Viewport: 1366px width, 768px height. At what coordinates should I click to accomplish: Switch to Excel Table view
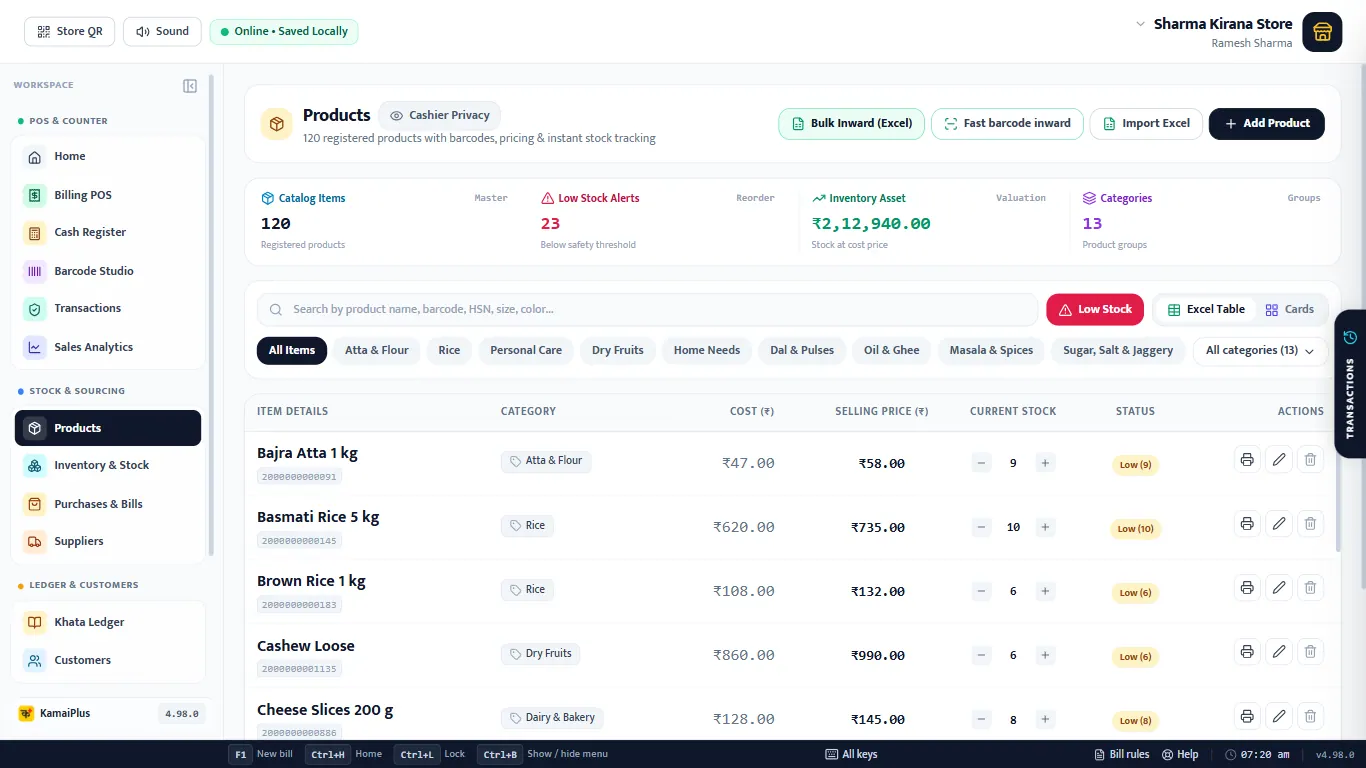coord(1206,310)
